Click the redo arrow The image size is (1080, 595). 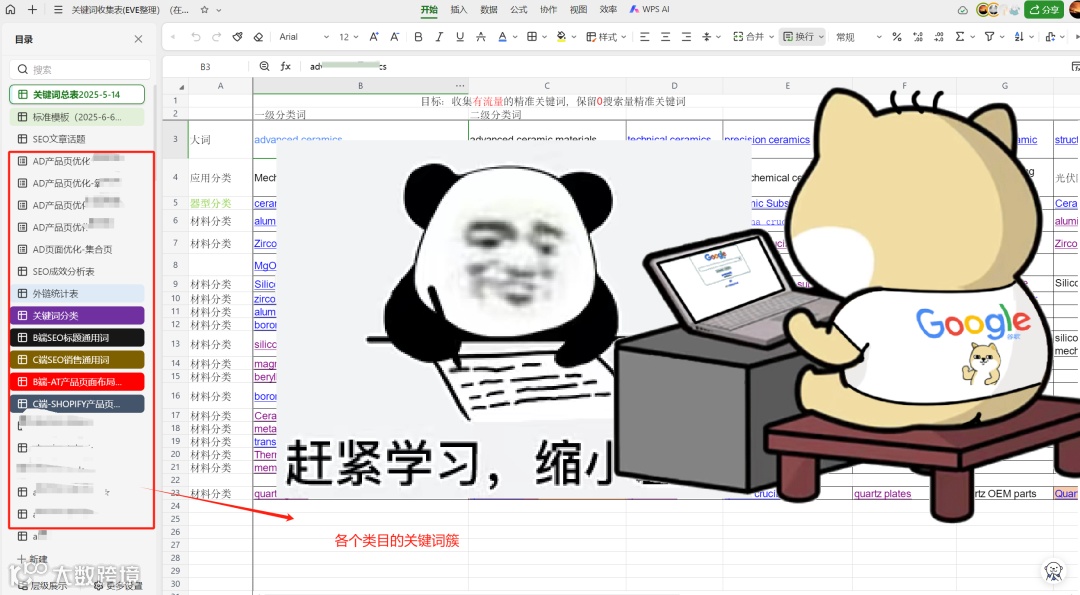tap(216, 36)
